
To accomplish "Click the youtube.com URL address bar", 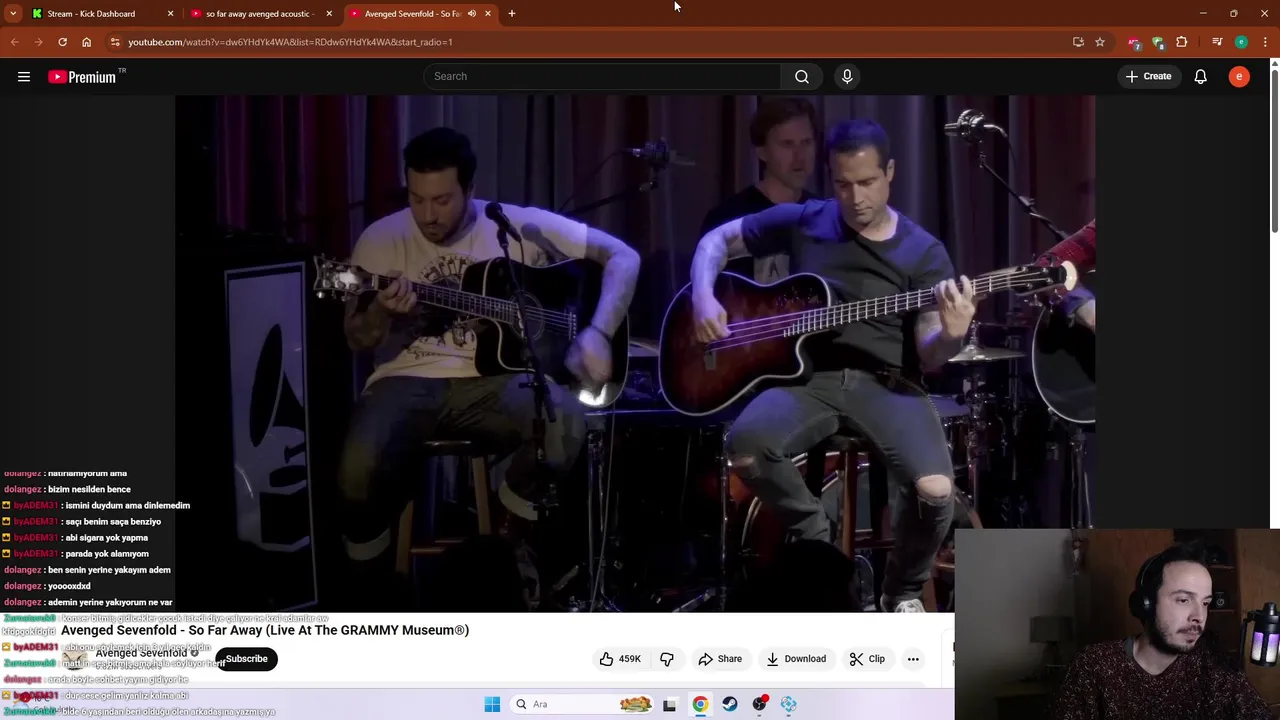I will tap(590, 42).
